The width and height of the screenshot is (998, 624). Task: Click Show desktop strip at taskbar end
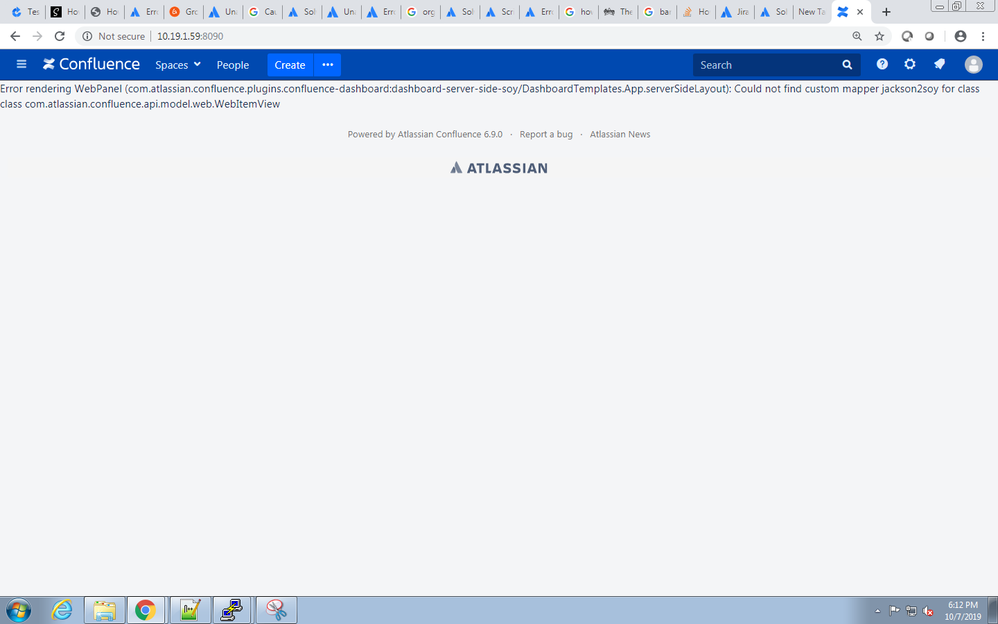pos(992,610)
